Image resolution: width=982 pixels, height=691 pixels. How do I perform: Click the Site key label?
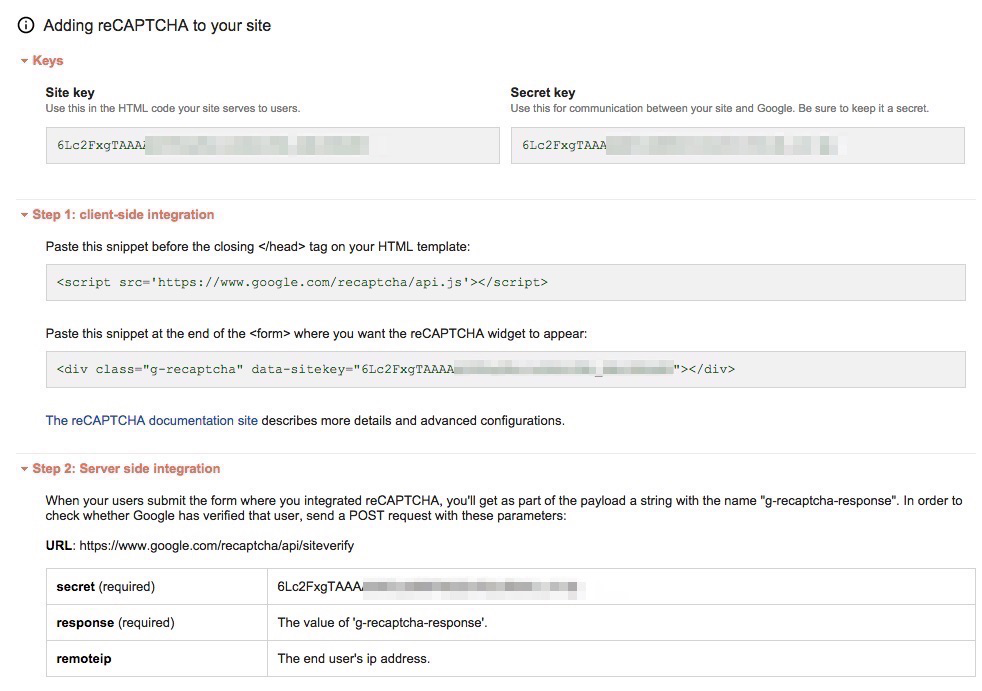coord(70,92)
